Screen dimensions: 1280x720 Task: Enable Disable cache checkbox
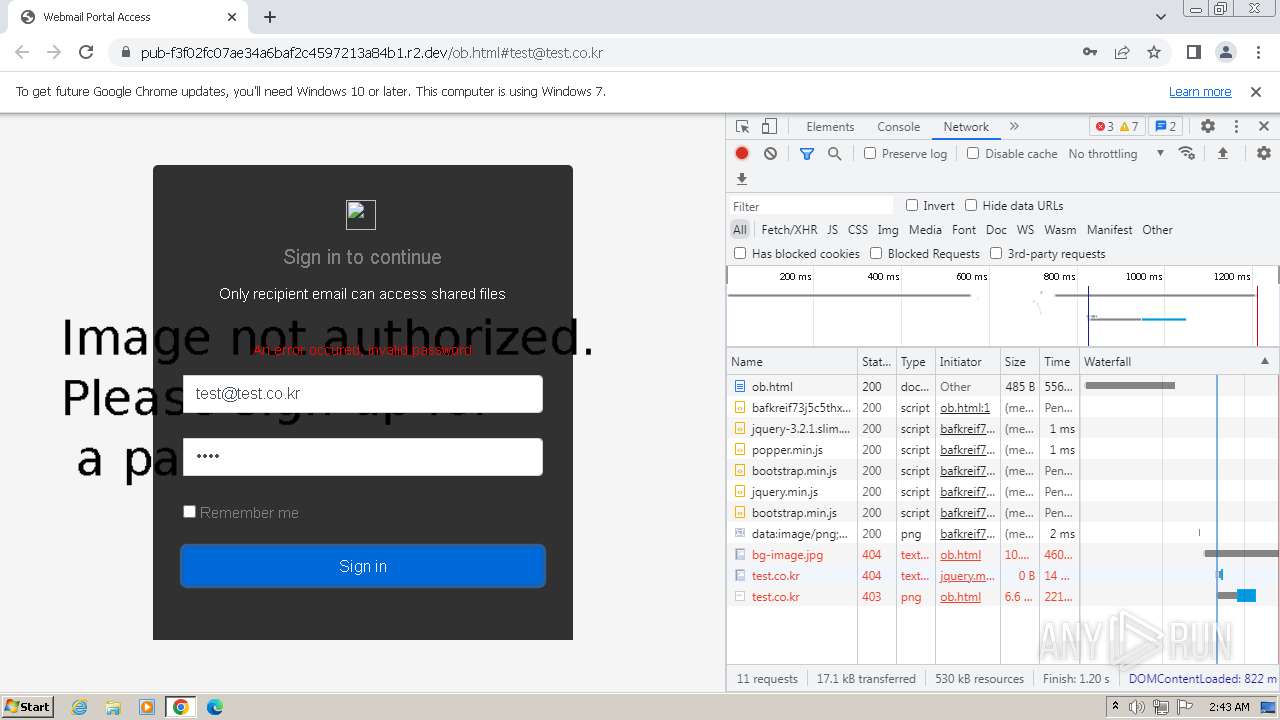(x=973, y=153)
